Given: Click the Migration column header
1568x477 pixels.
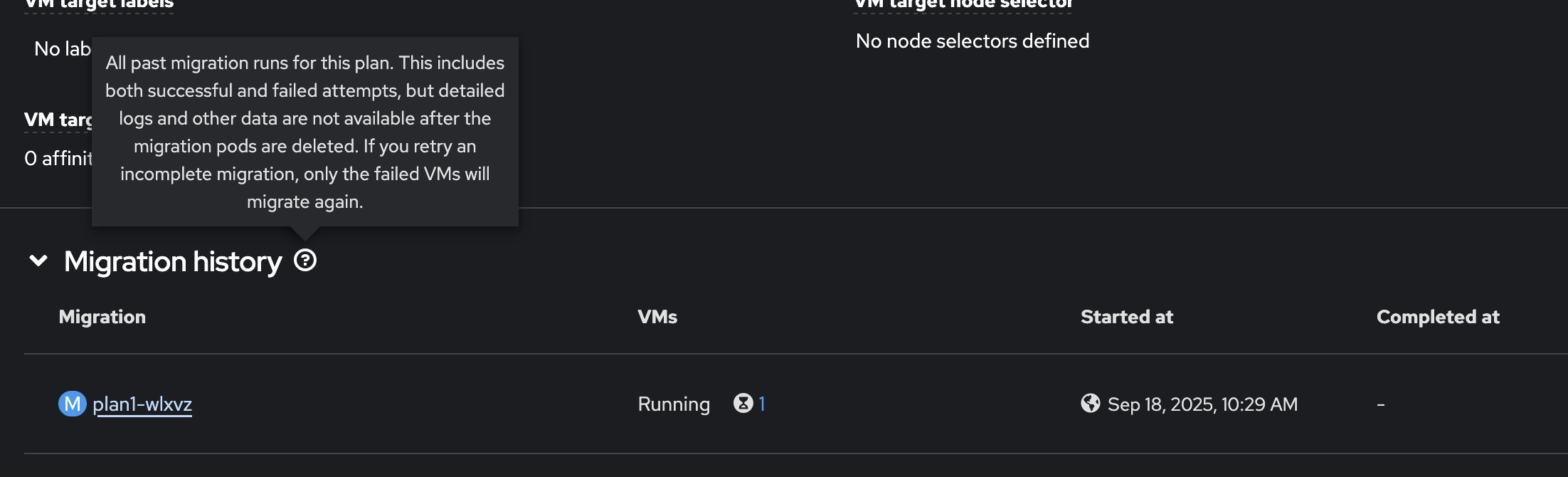Looking at the screenshot, I should coord(102,317).
